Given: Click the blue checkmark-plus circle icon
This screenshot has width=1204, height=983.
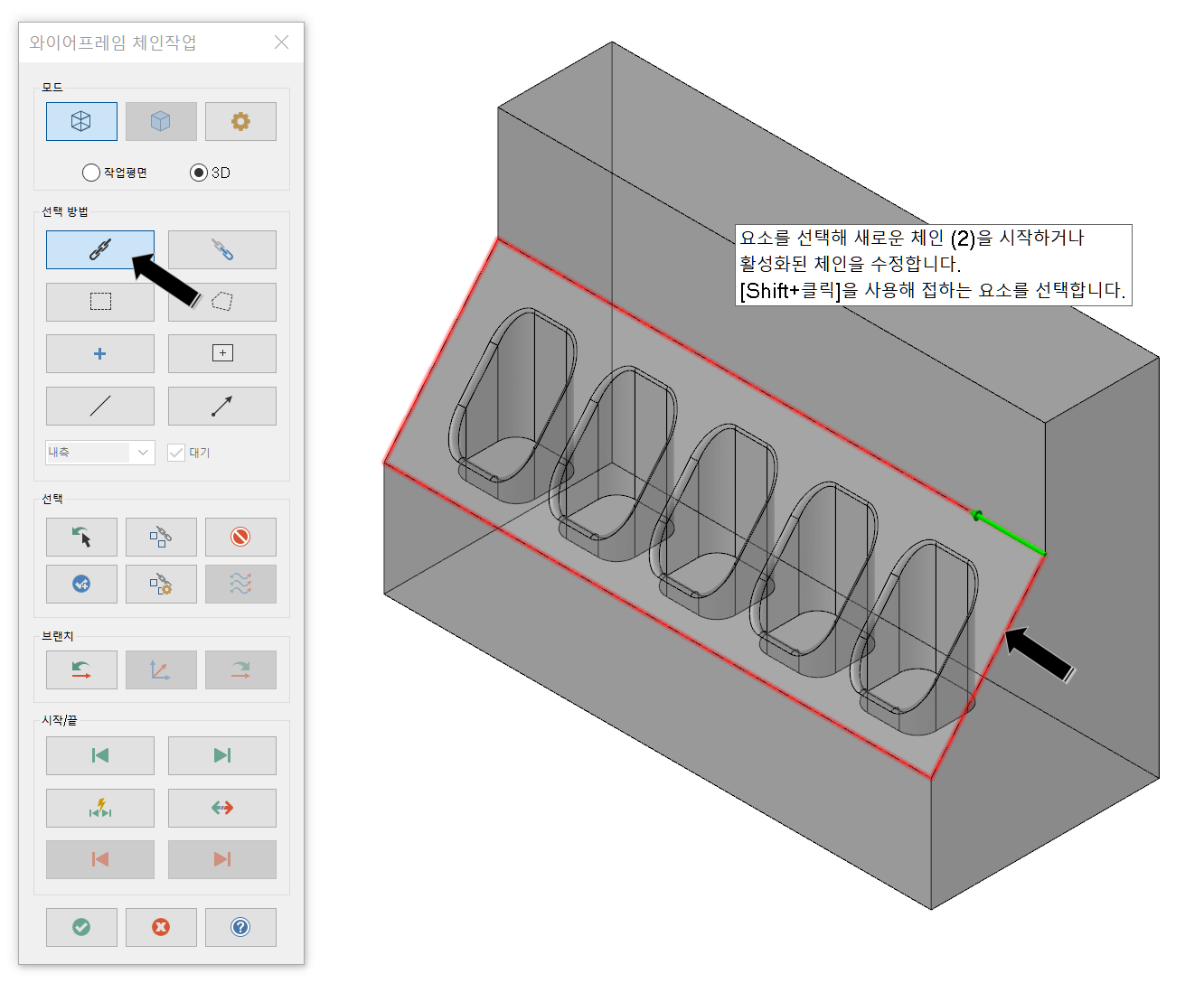Looking at the screenshot, I should click(x=81, y=584).
